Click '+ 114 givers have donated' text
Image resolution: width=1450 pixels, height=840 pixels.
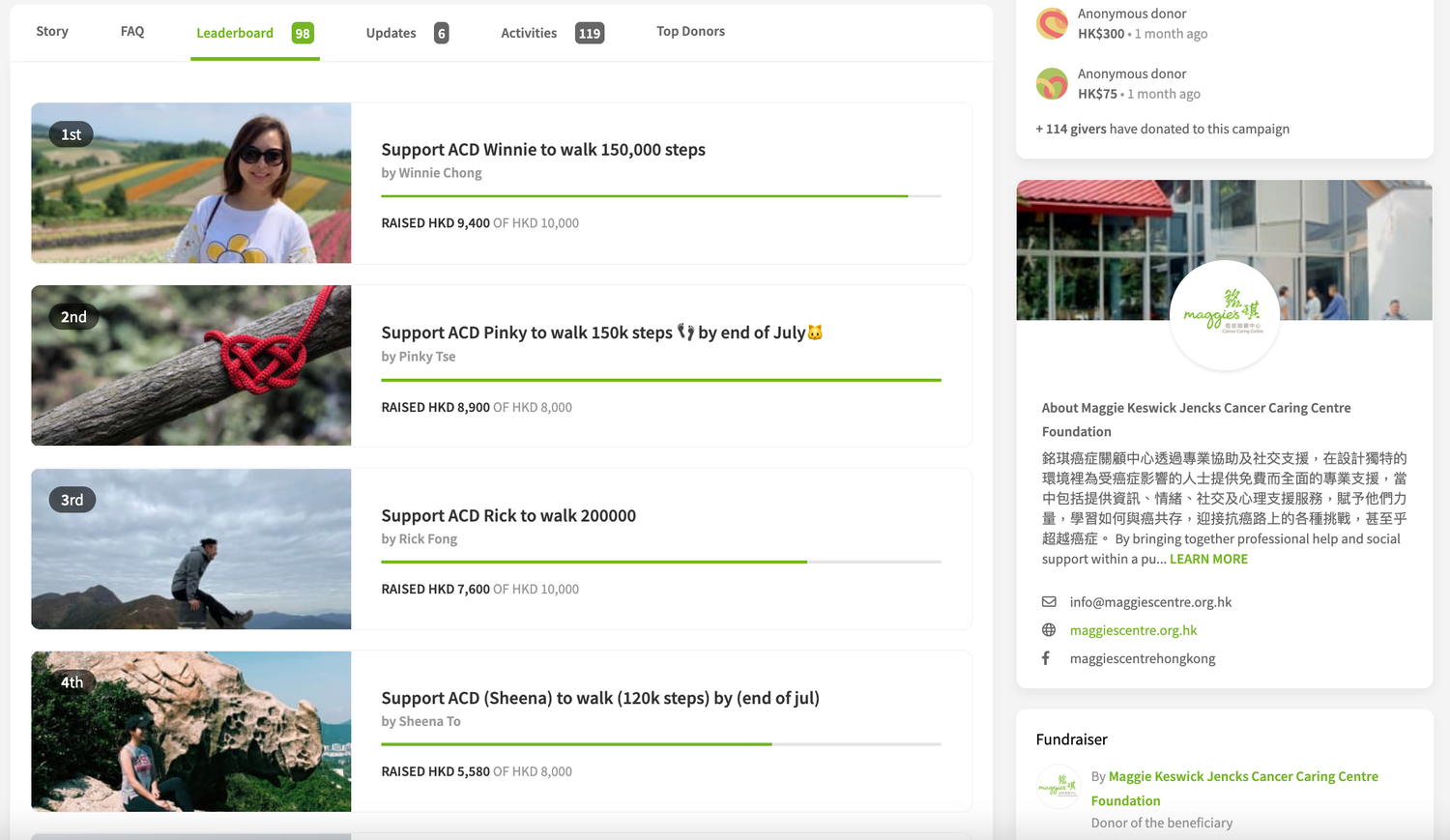click(1163, 130)
